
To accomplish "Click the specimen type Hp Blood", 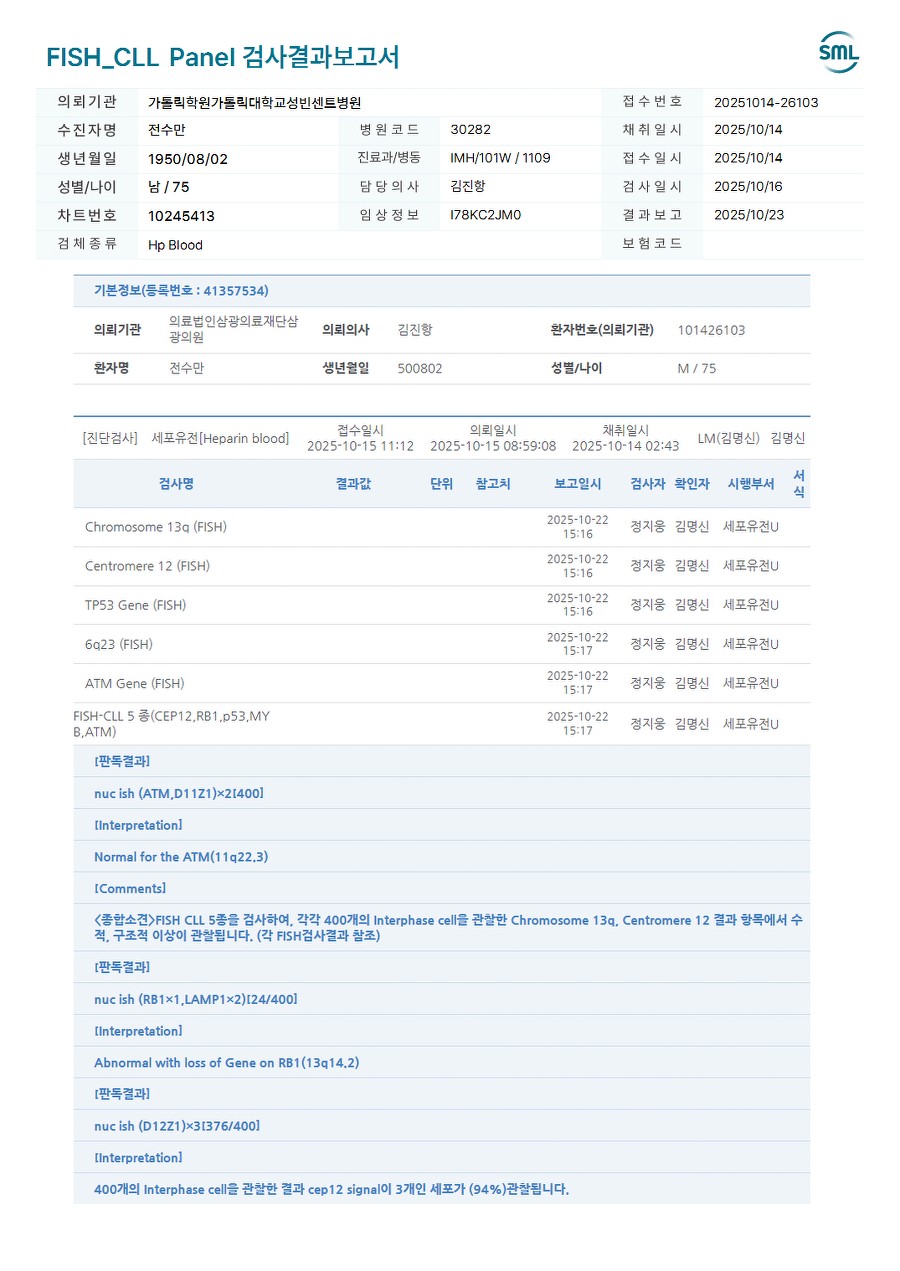I will [x=175, y=245].
